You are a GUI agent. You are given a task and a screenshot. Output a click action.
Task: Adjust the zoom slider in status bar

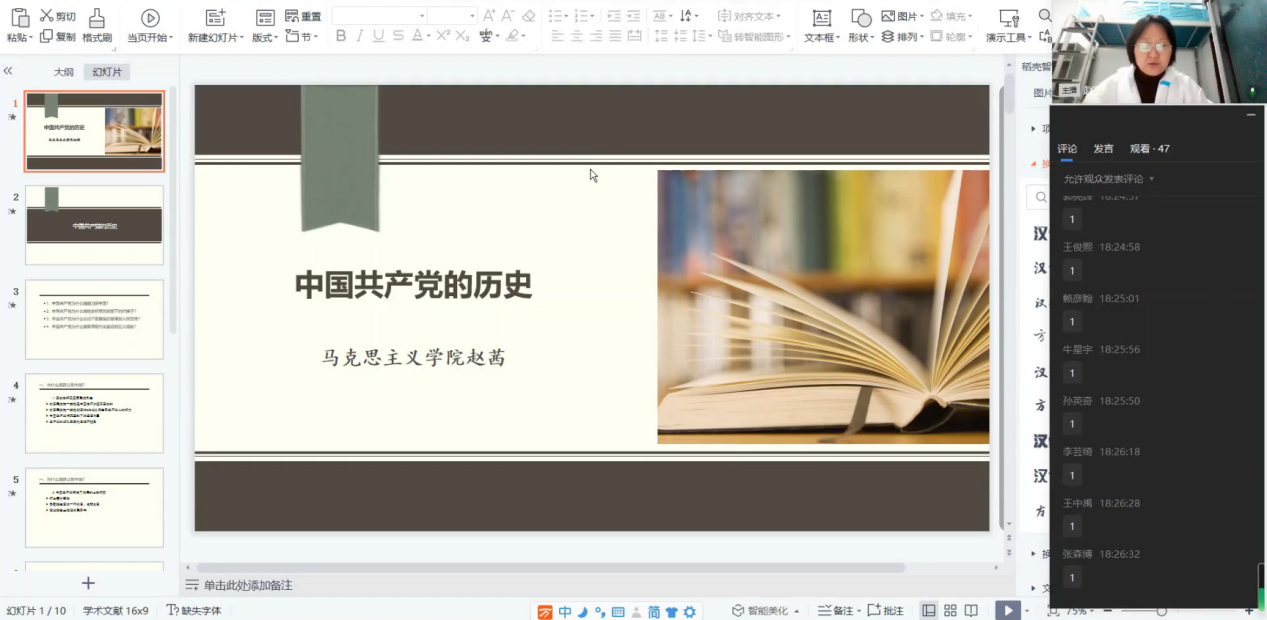pos(1161,611)
